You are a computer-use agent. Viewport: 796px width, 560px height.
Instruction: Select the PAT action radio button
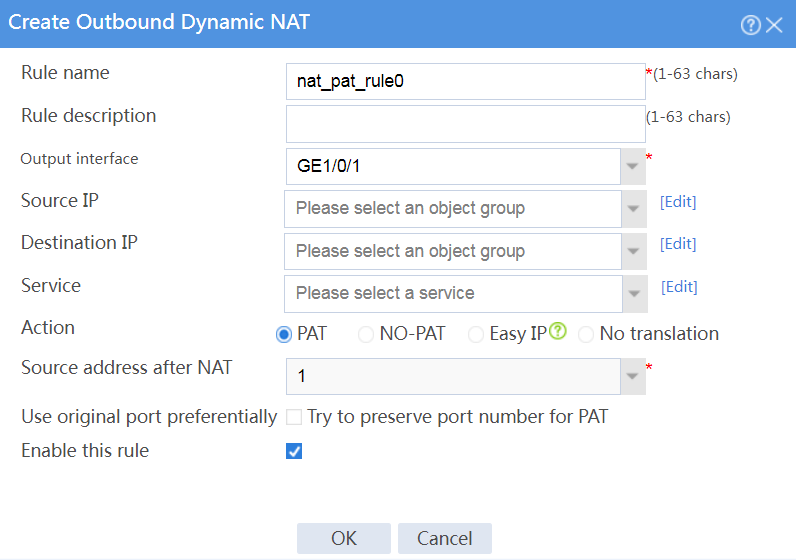[284, 334]
